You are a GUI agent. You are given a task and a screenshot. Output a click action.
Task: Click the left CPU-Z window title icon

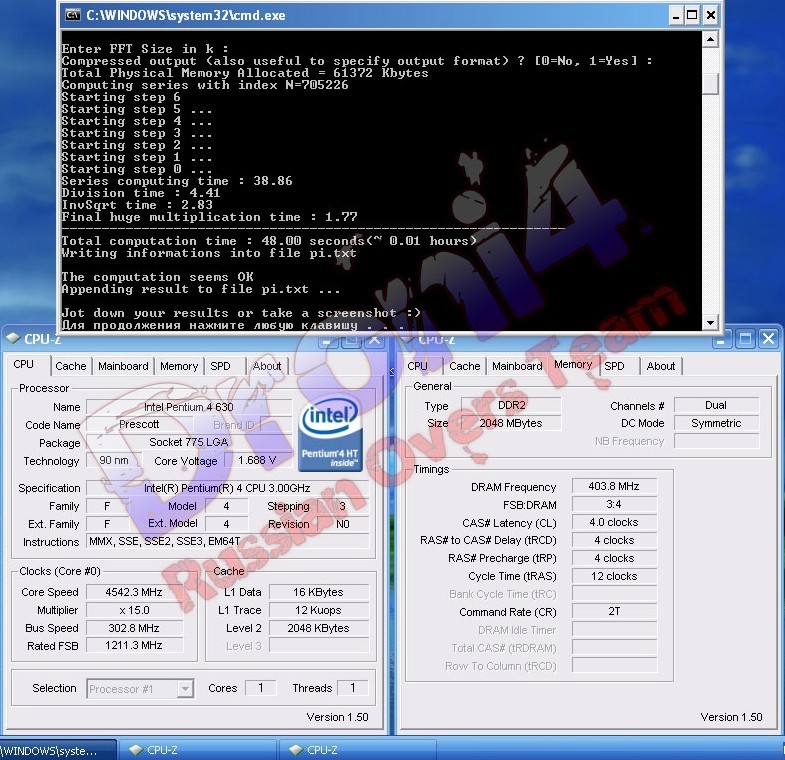(14, 338)
